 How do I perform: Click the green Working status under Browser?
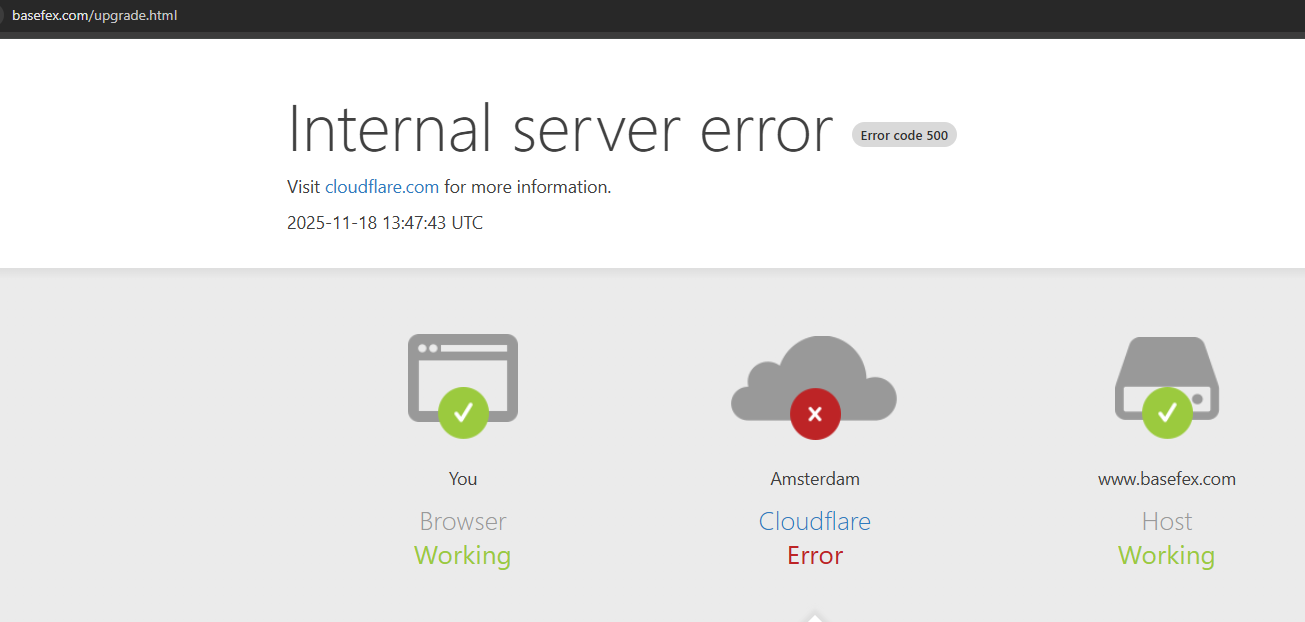tap(463, 555)
